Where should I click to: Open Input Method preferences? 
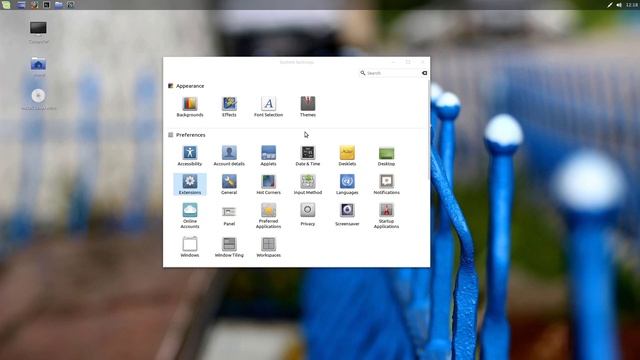pos(308,184)
